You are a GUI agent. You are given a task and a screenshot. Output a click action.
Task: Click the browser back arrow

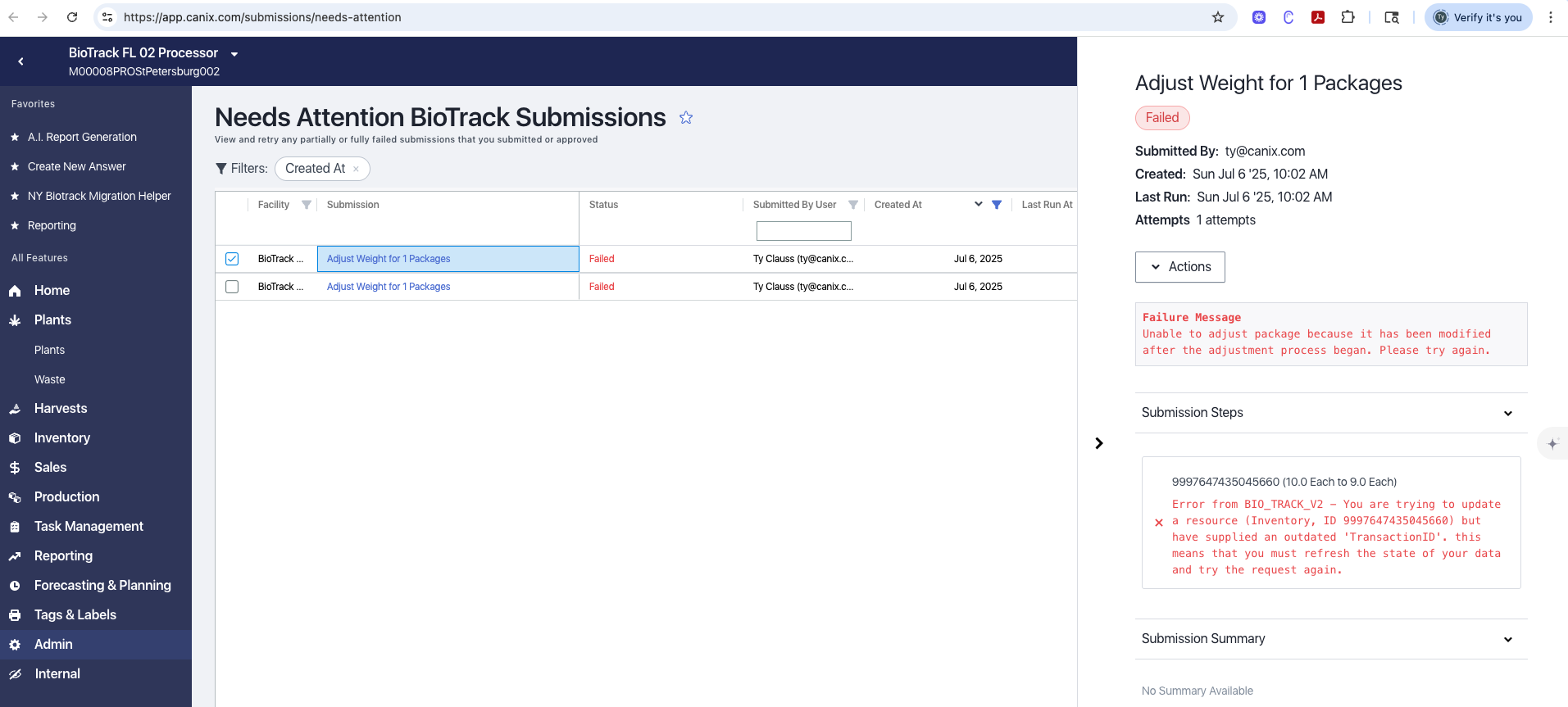(13, 17)
